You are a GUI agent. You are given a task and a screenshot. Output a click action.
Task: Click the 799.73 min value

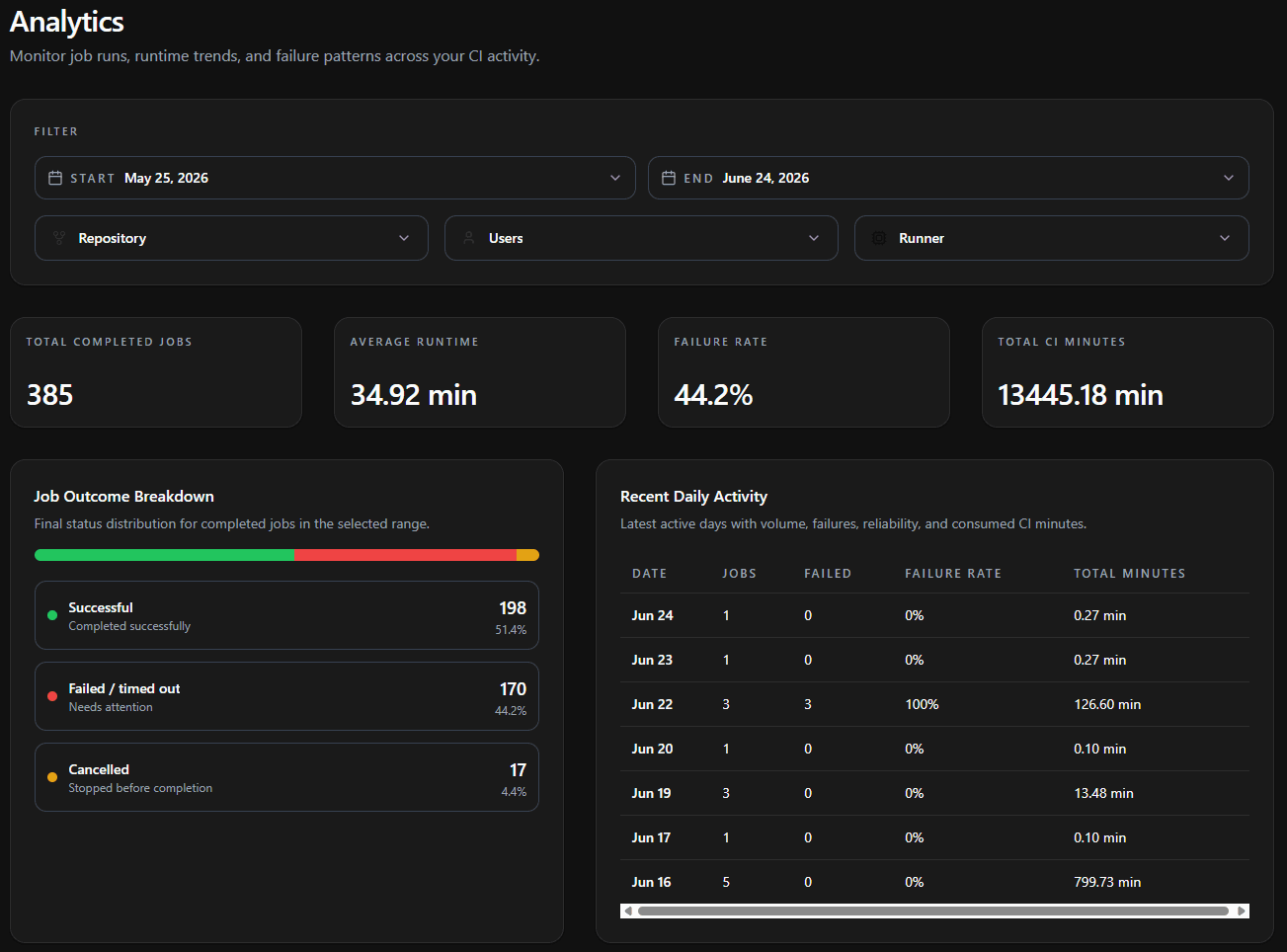point(1107,882)
